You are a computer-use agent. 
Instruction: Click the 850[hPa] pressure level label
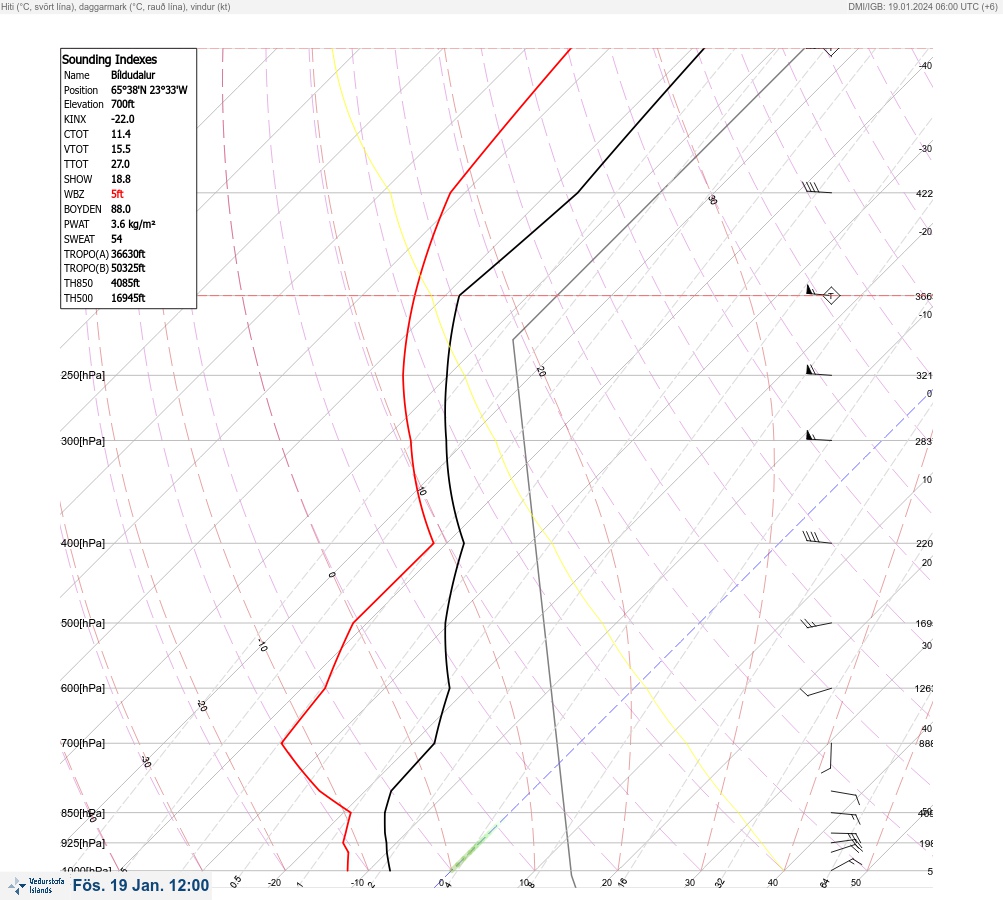[83, 814]
